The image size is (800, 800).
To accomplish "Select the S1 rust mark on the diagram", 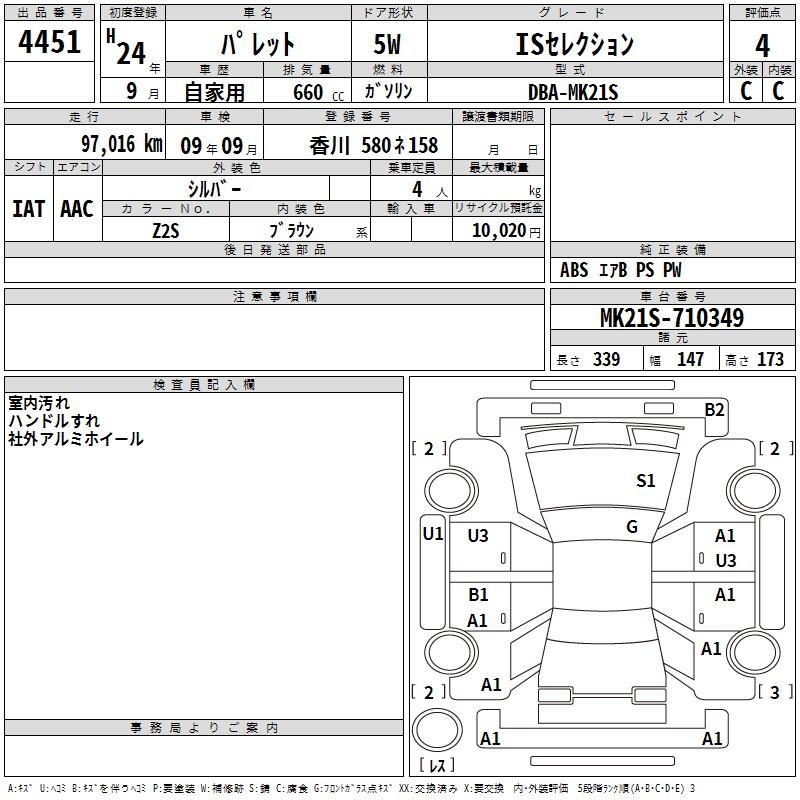I will [x=646, y=481].
